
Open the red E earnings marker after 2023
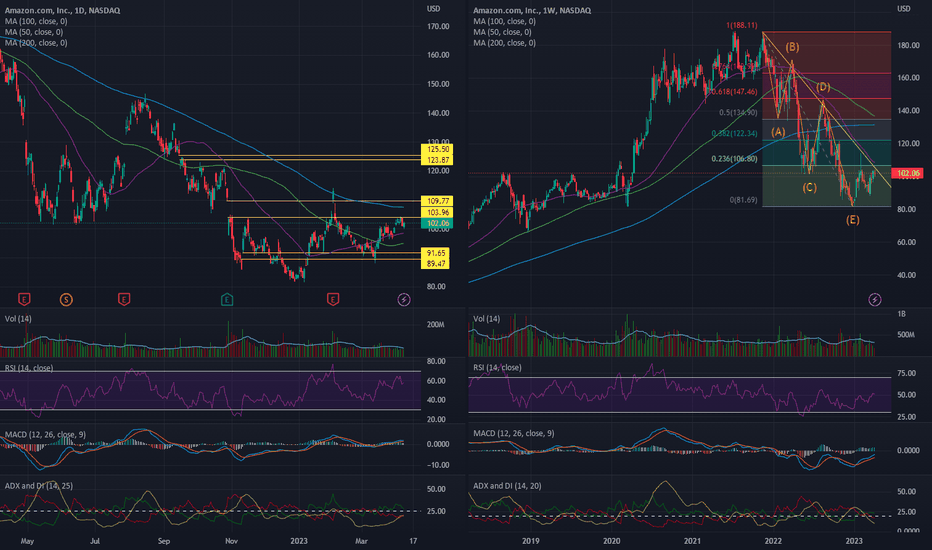click(333, 299)
